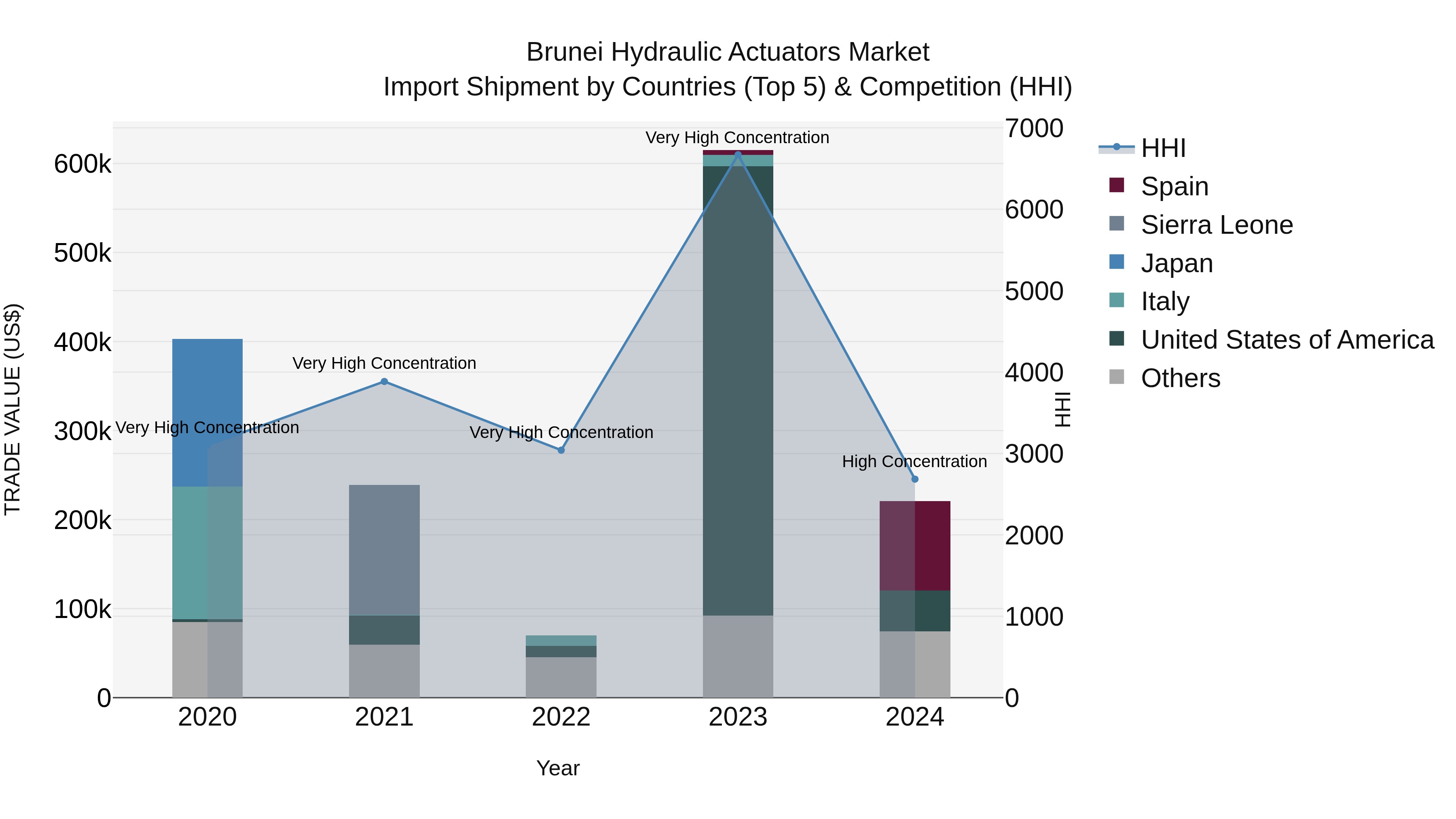1456x819 pixels.
Task: Click the 'Very High Concentration' annotation above 2021
Action: pos(384,364)
